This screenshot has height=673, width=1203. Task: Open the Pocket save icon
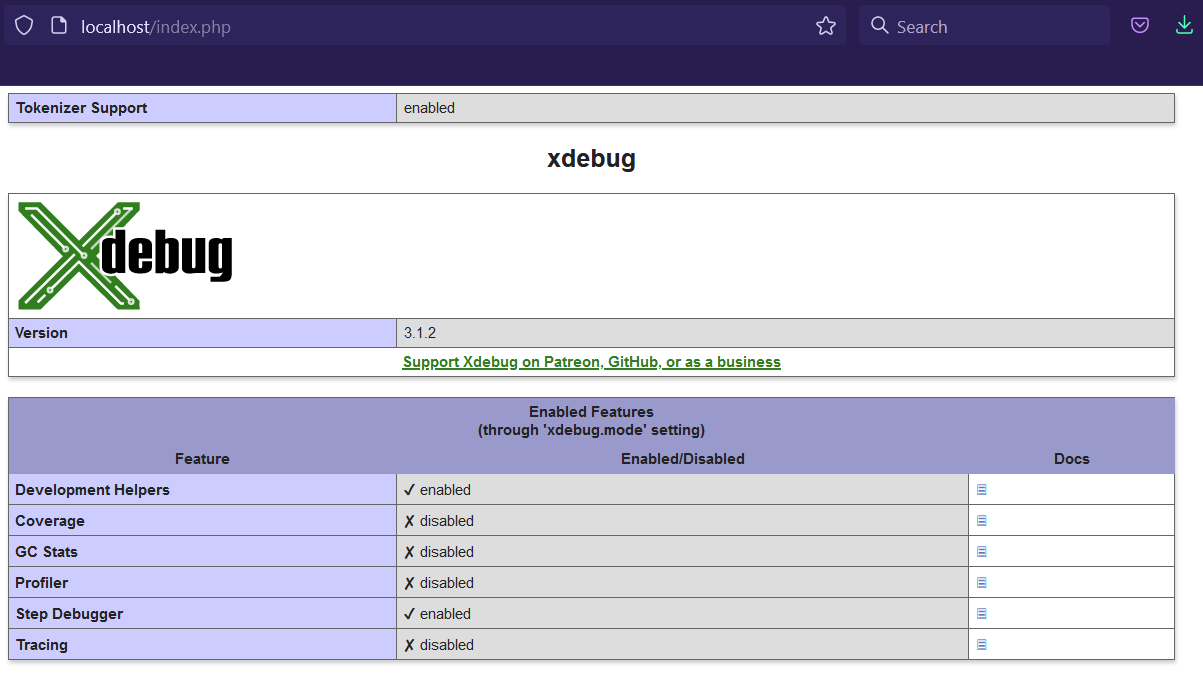coord(1140,26)
